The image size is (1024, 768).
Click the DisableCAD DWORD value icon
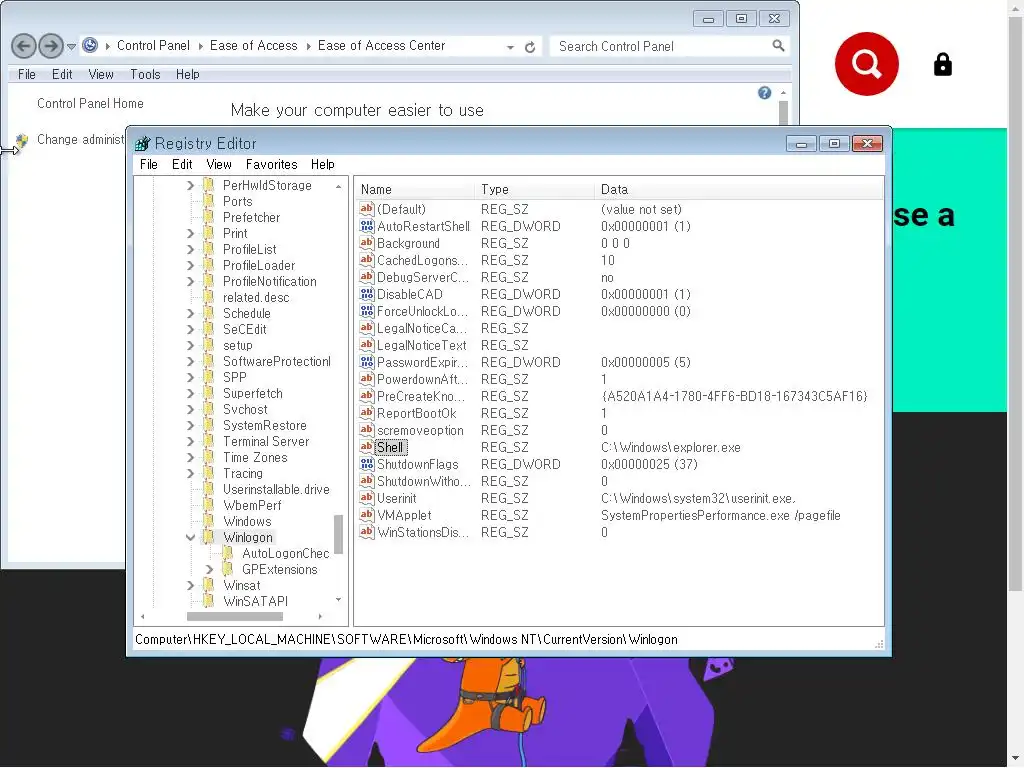tap(366, 294)
